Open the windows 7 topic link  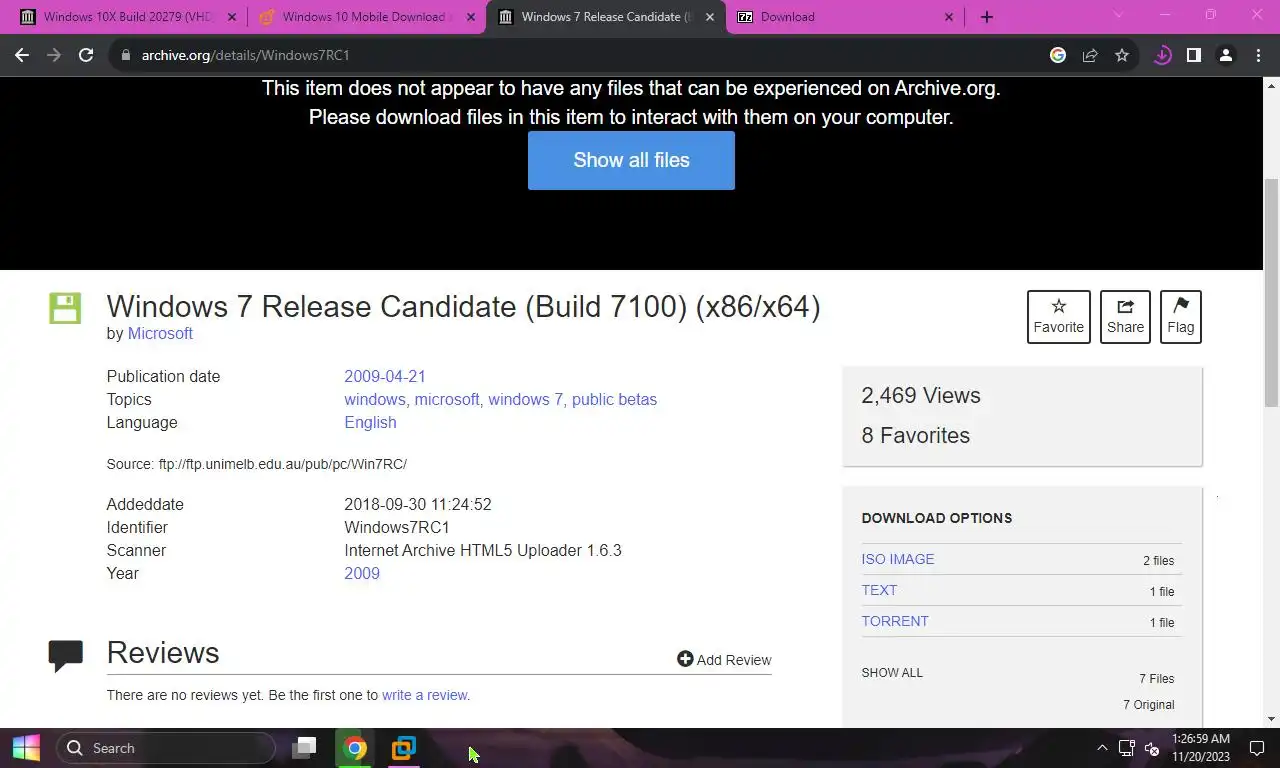[525, 399]
